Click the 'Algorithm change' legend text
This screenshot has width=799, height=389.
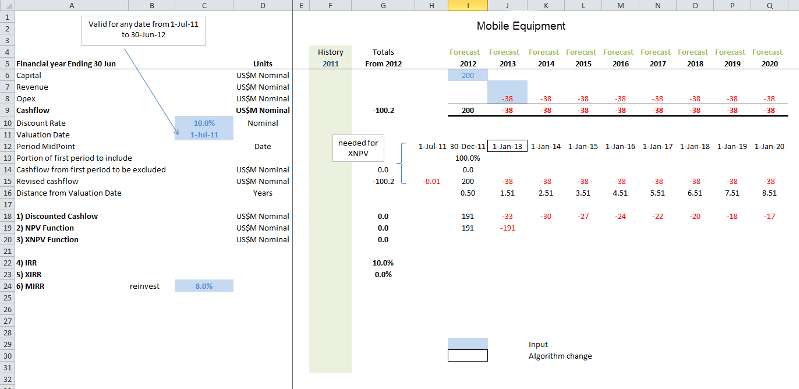pyautogui.click(x=560, y=356)
